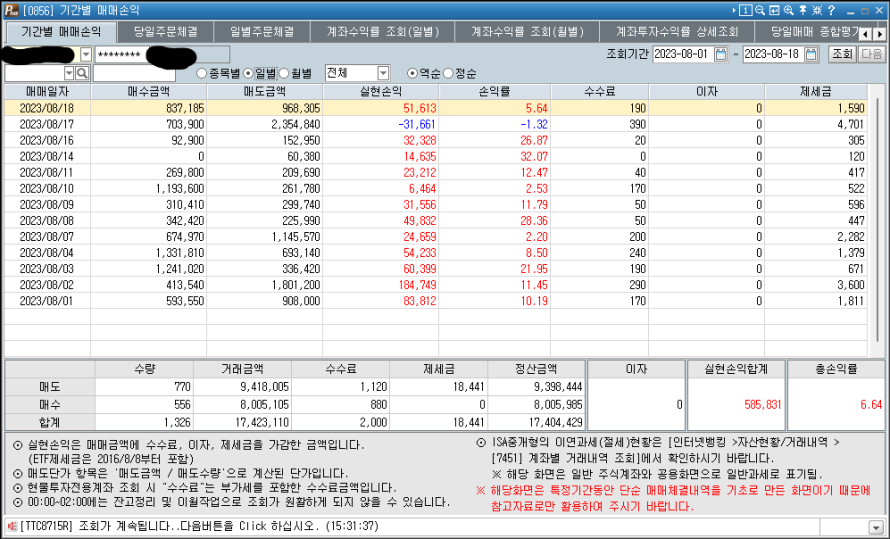Open the help question mark icon
Screen dimensions: 890x539
pos(831,10)
